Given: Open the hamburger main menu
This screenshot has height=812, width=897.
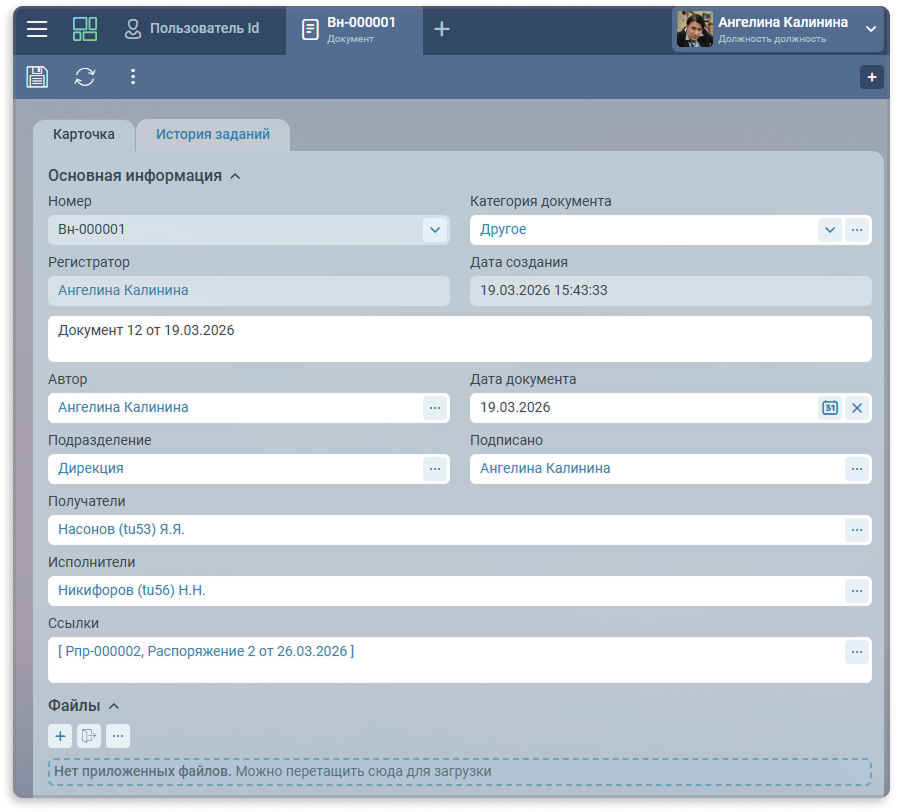Looking at the screenshot, I should 37,29.
